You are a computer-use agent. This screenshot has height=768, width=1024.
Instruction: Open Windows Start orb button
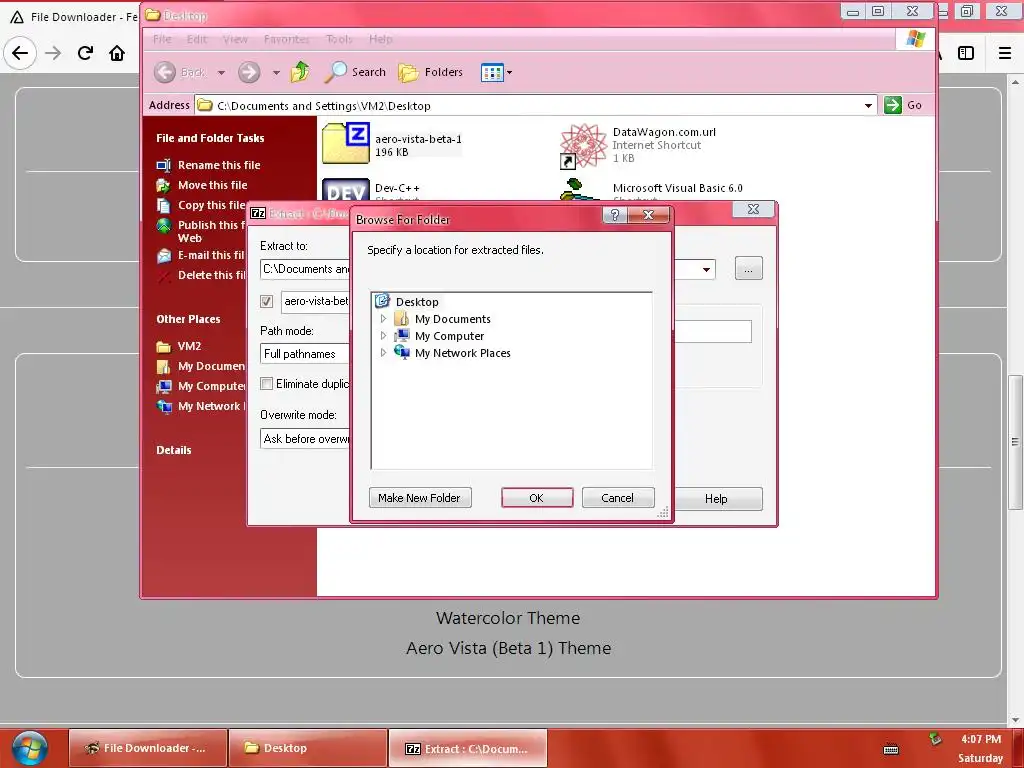click(x=29, y=748)
